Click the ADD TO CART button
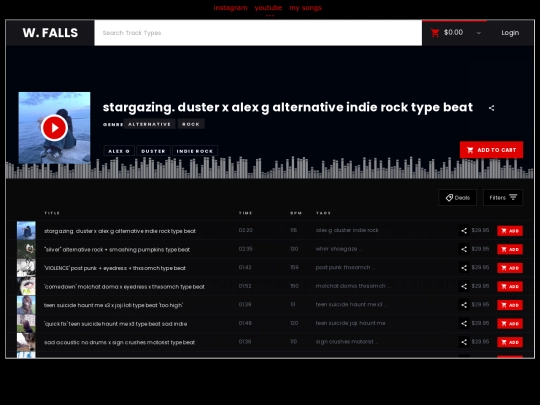 pos(491,150)
